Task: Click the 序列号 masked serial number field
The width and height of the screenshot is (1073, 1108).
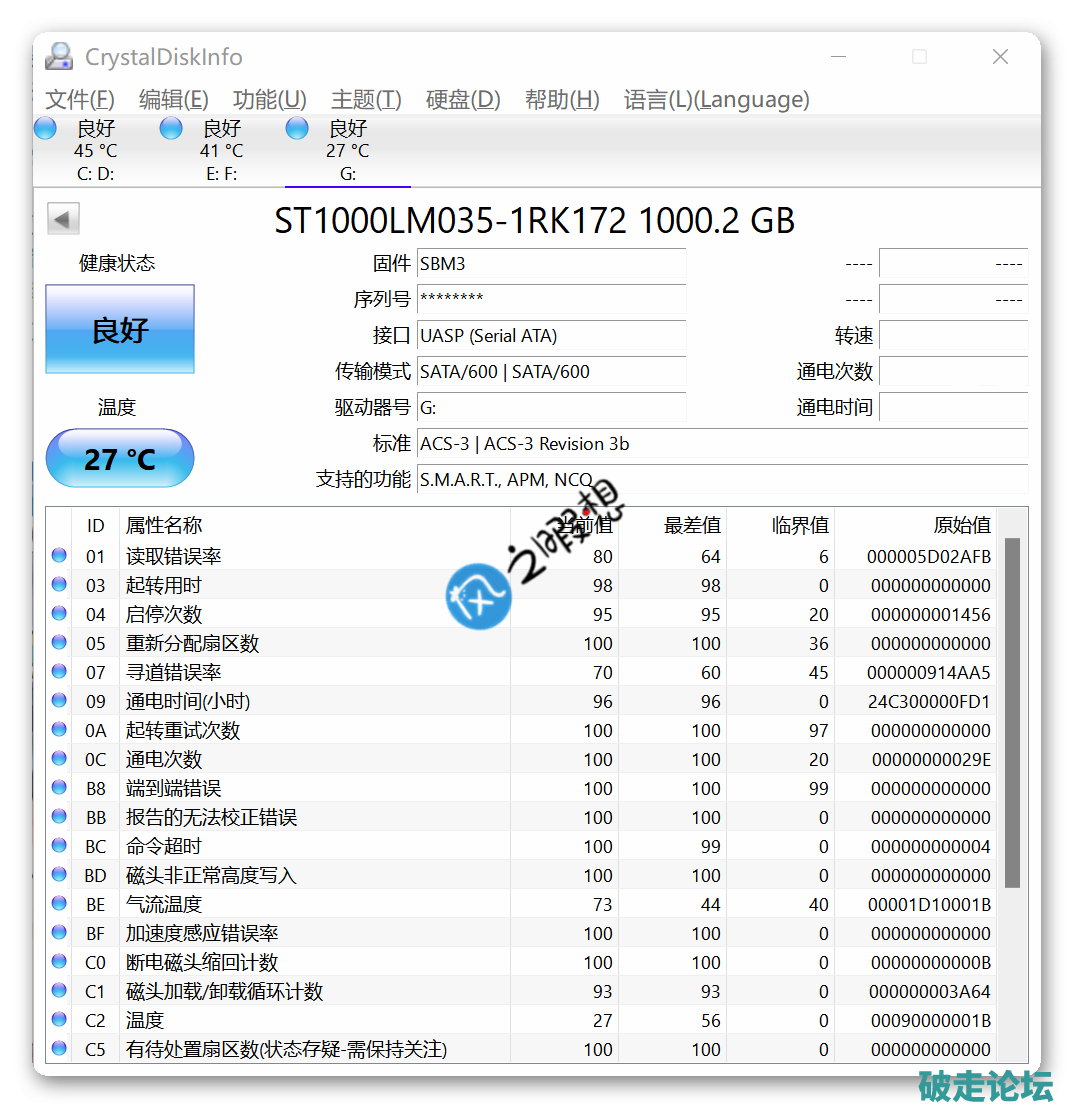Action: click(551, 299)
